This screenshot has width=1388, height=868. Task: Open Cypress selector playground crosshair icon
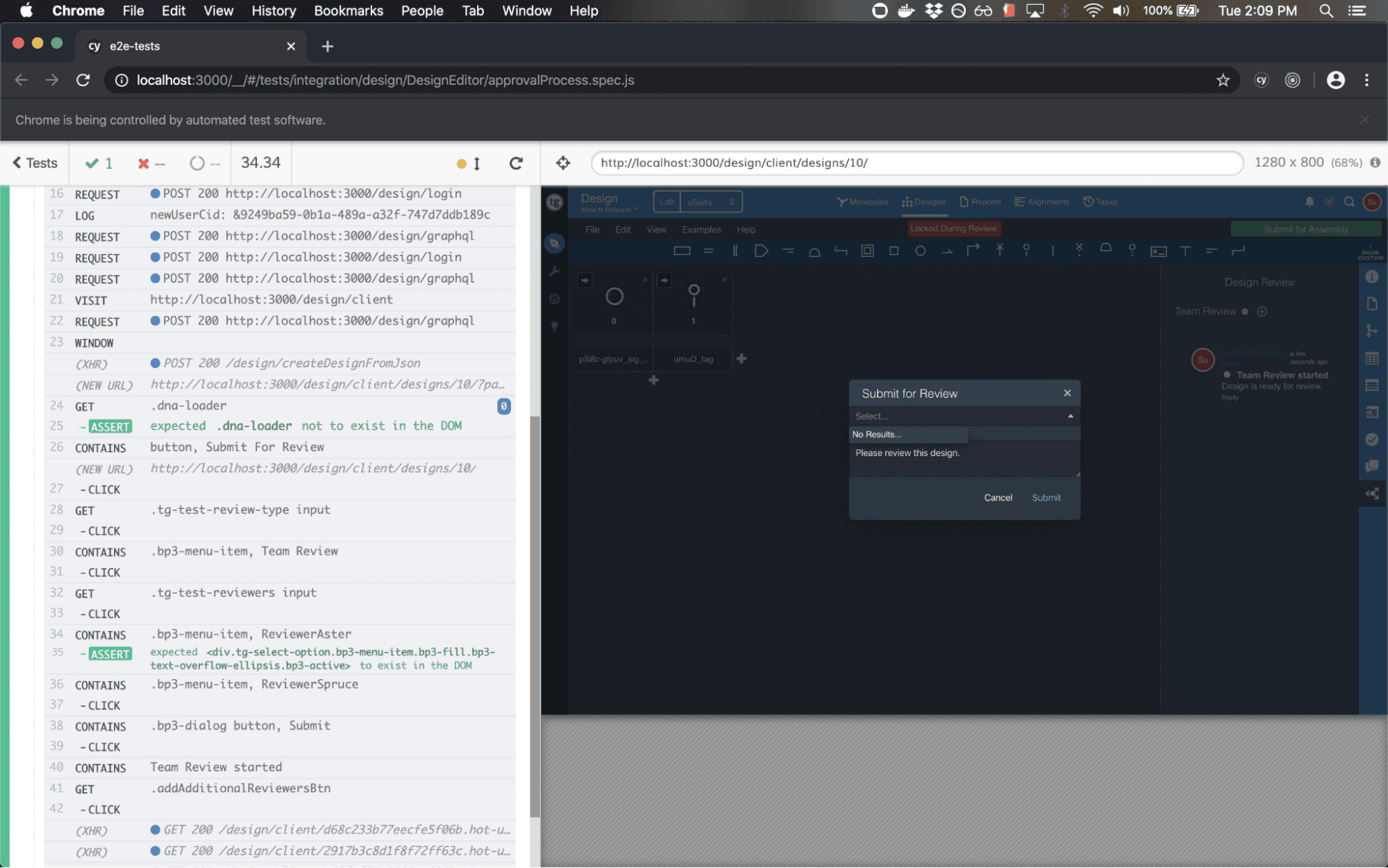pyautogui.click(x=562, y=162)
